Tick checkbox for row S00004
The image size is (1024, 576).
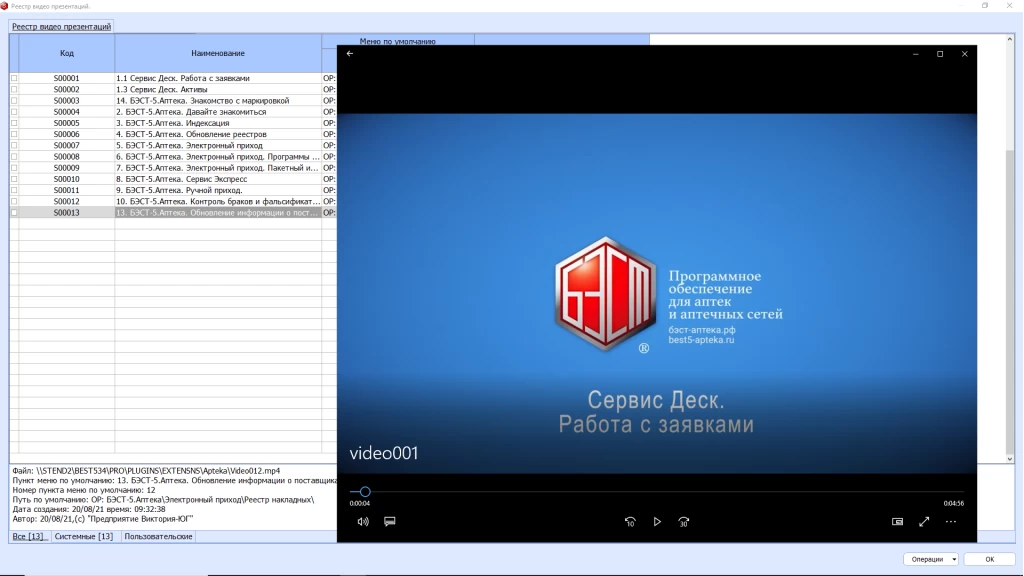(14, 112)
